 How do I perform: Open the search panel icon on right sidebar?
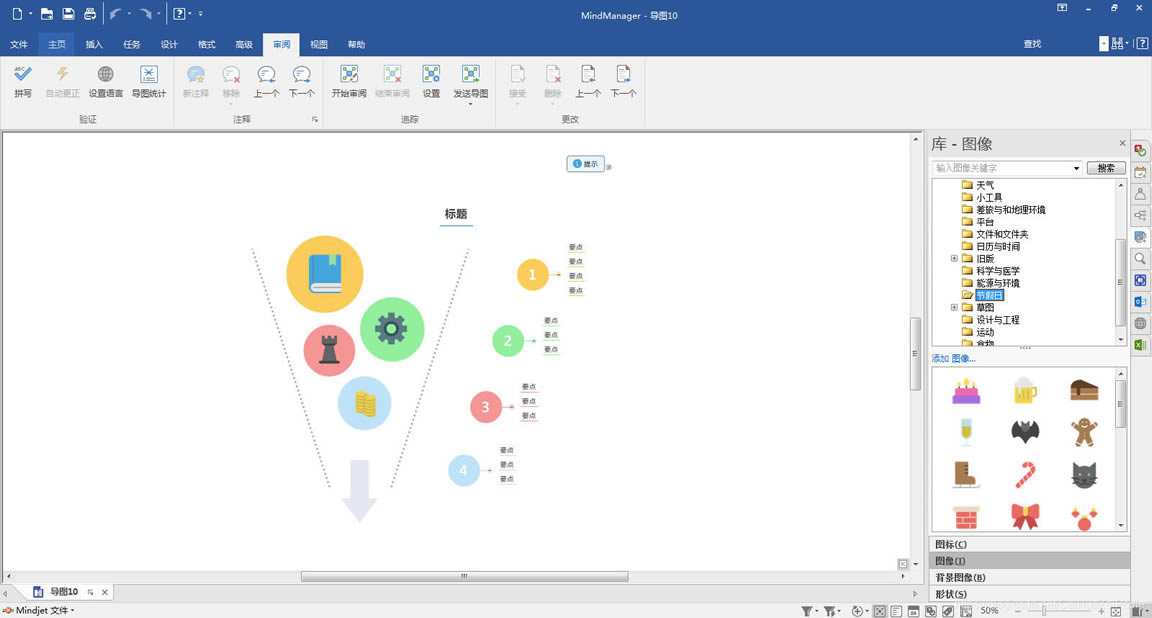1141,259
